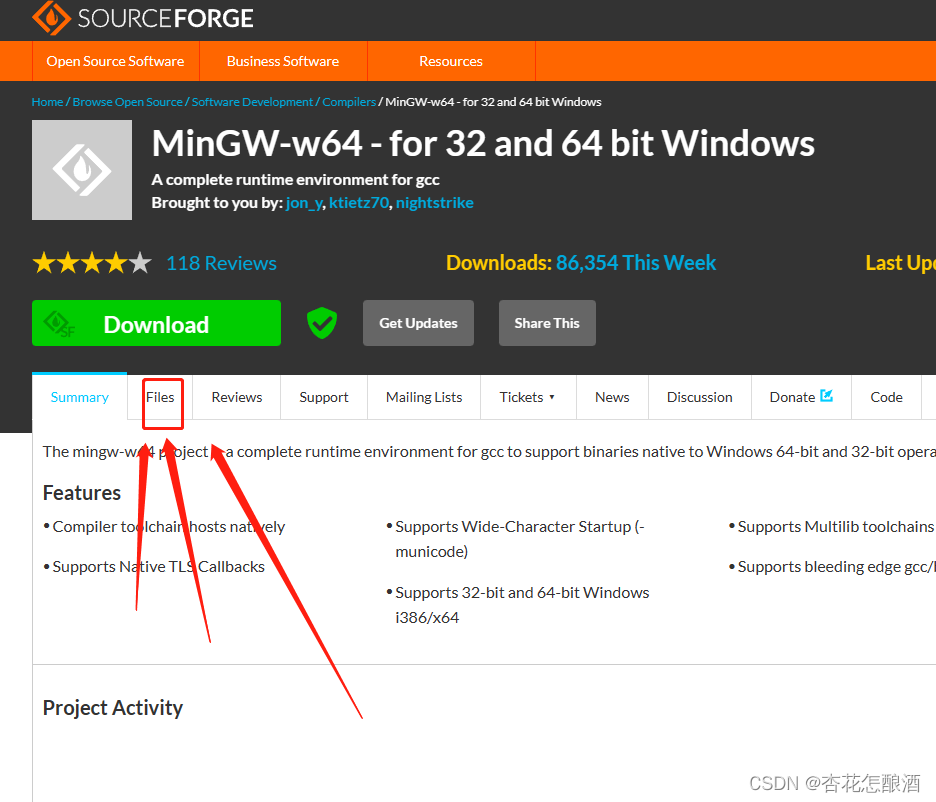Click the Get Updates button
This screenshot has height=802, width=936.
(418, 323)
